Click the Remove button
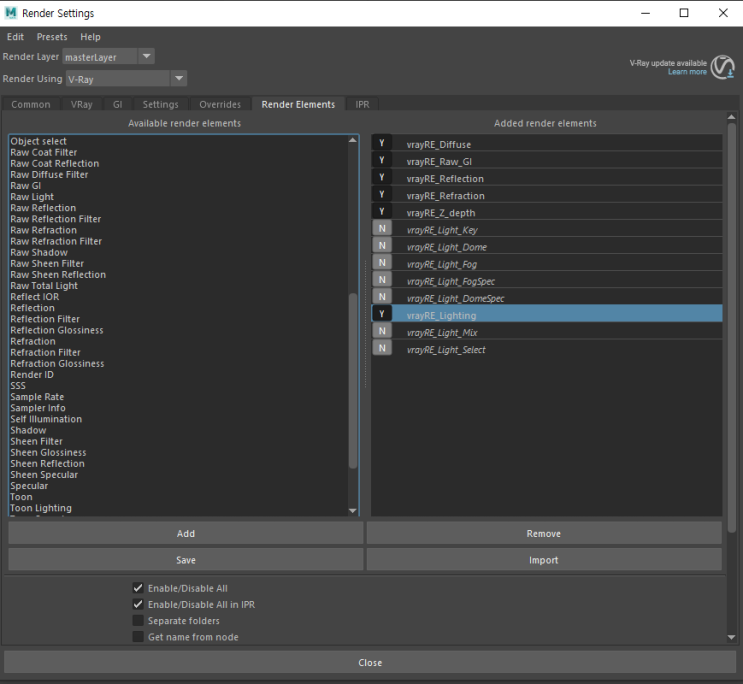Viewport: 743px width, 684px height. [543, 534]
